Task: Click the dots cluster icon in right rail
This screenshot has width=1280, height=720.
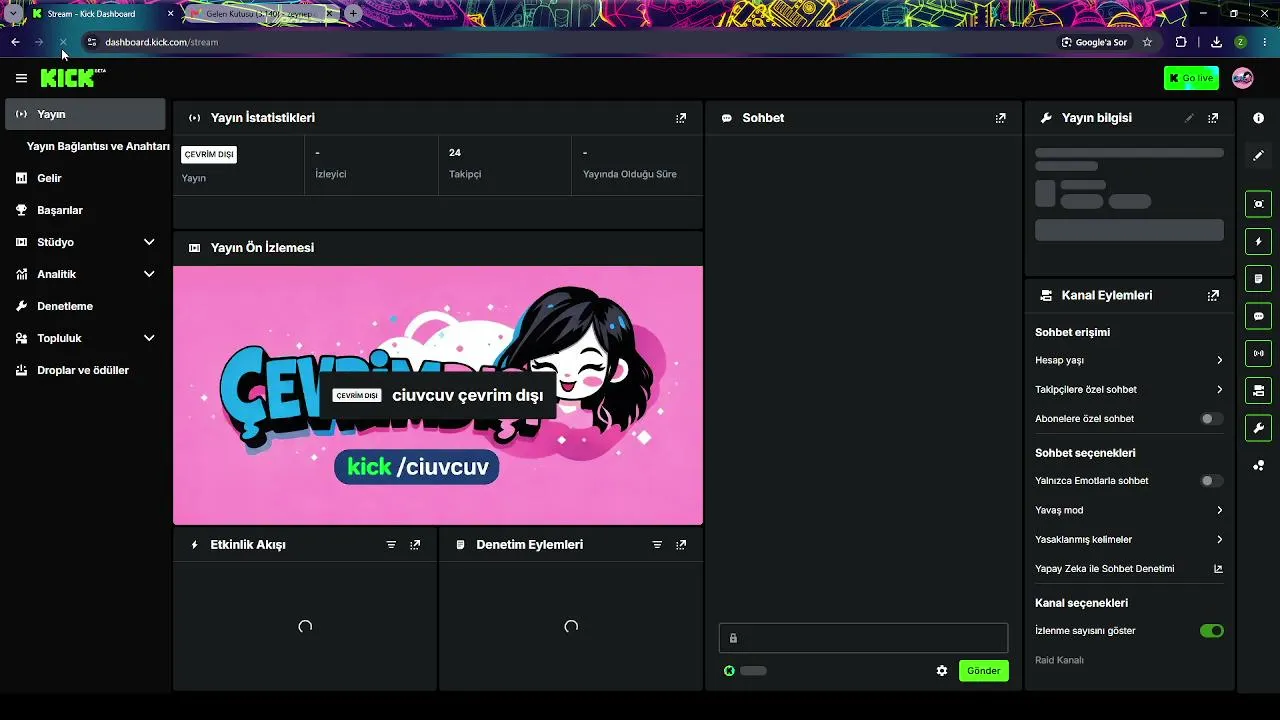Action: point(1259,465)
